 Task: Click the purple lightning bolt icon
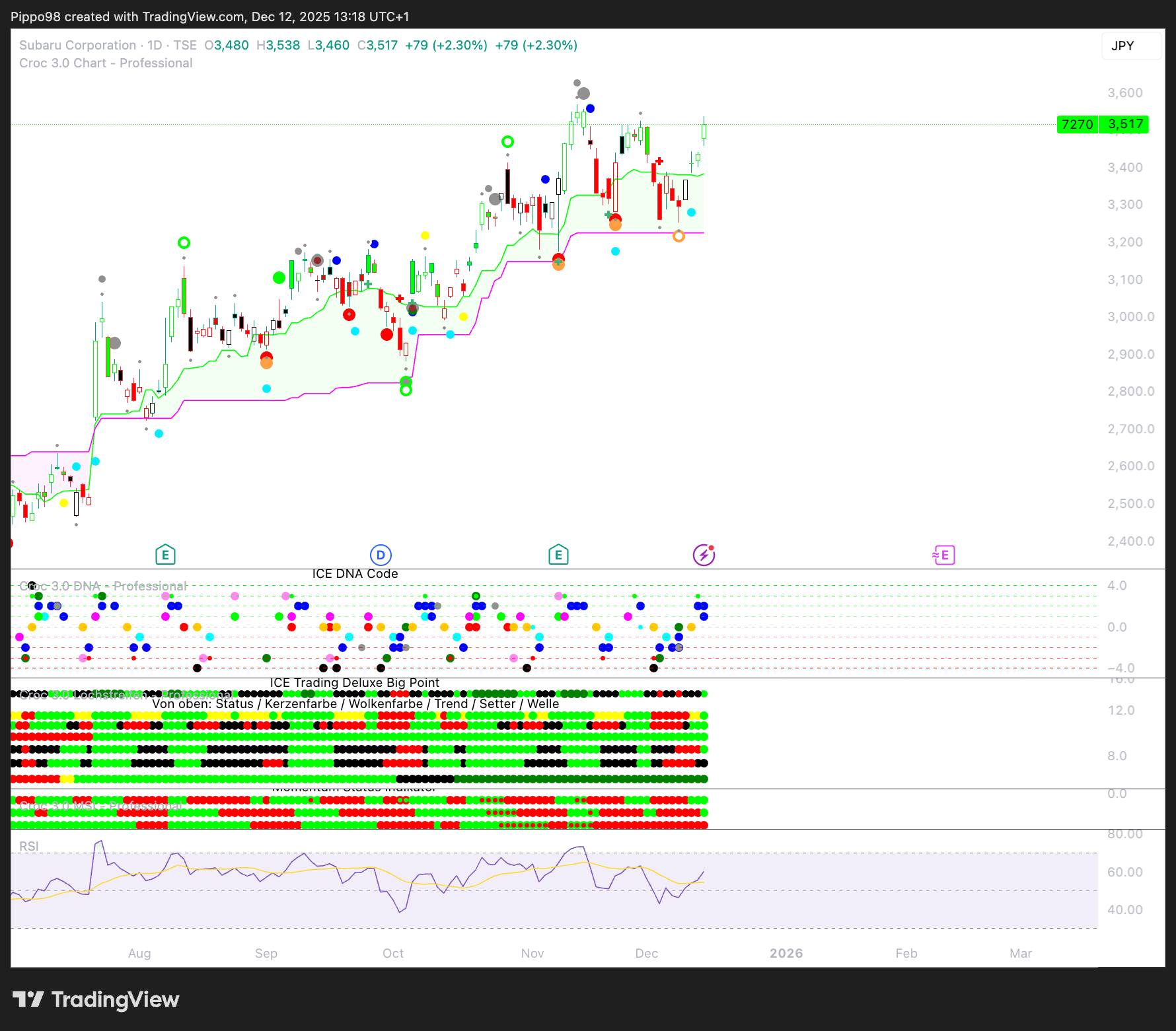[704, 555]
